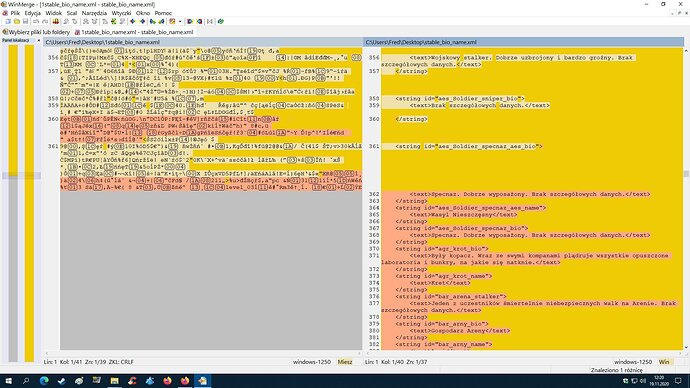Open Panel lokalizacji dropdown arrow
690x388 pixels.
point(39,40)
